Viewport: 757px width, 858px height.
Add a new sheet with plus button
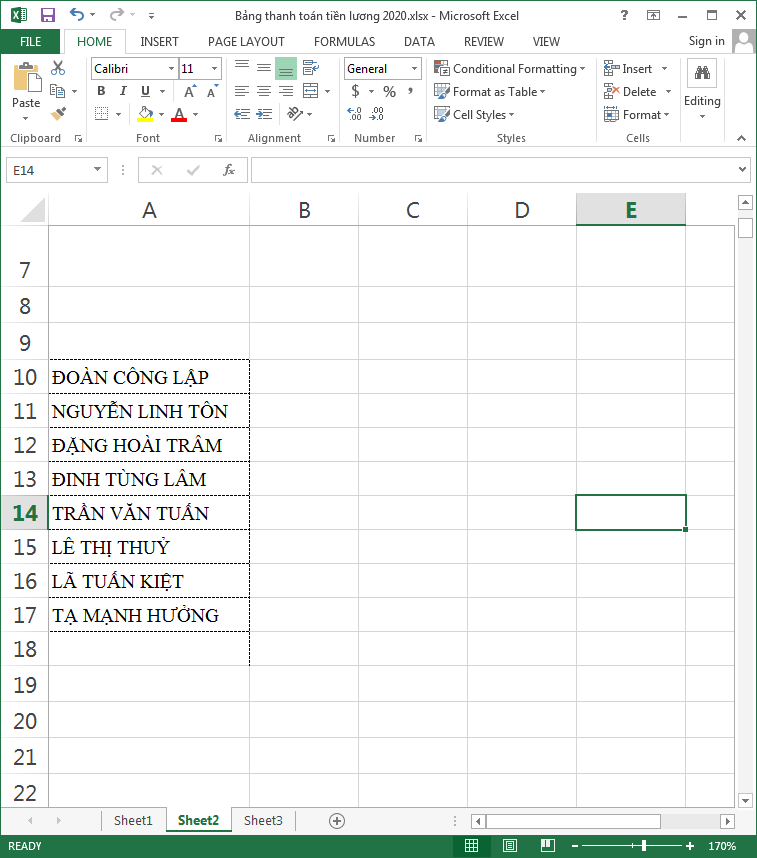pyautogui.click(x=337, y=821)
